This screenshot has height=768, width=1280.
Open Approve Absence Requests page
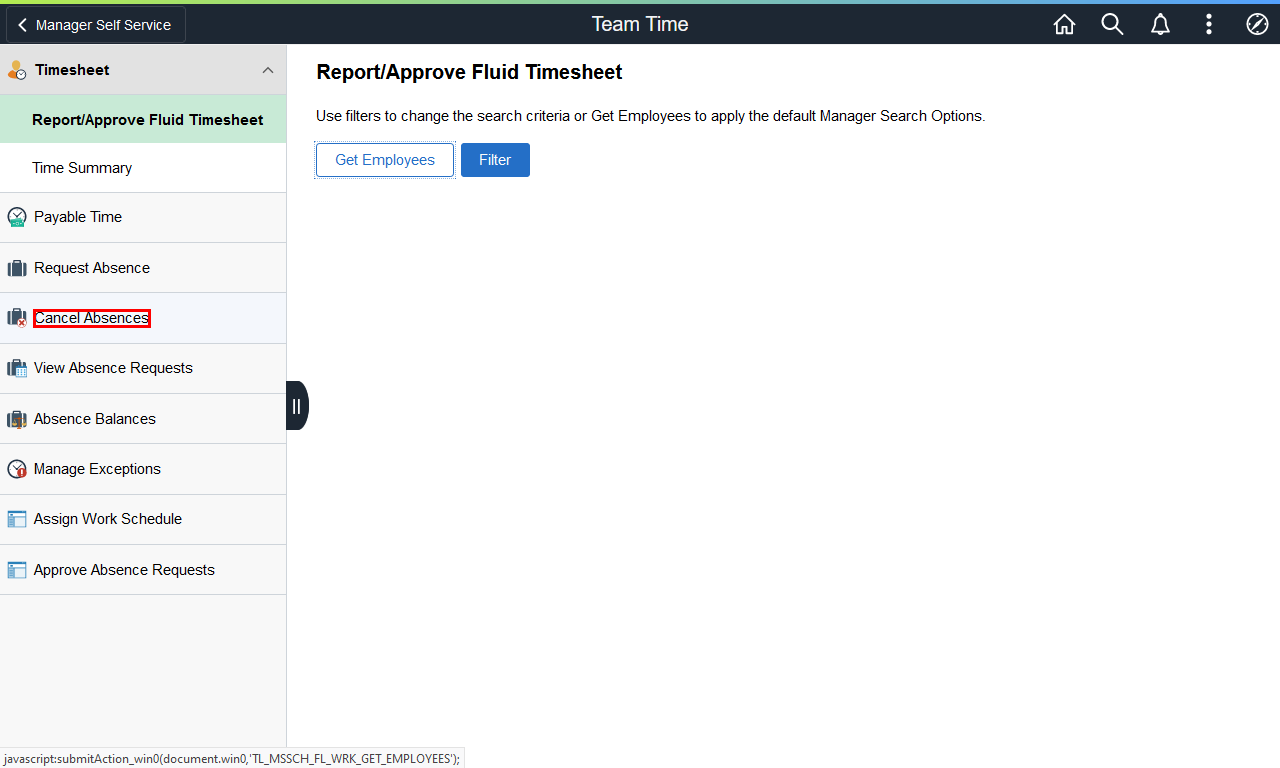143,570
